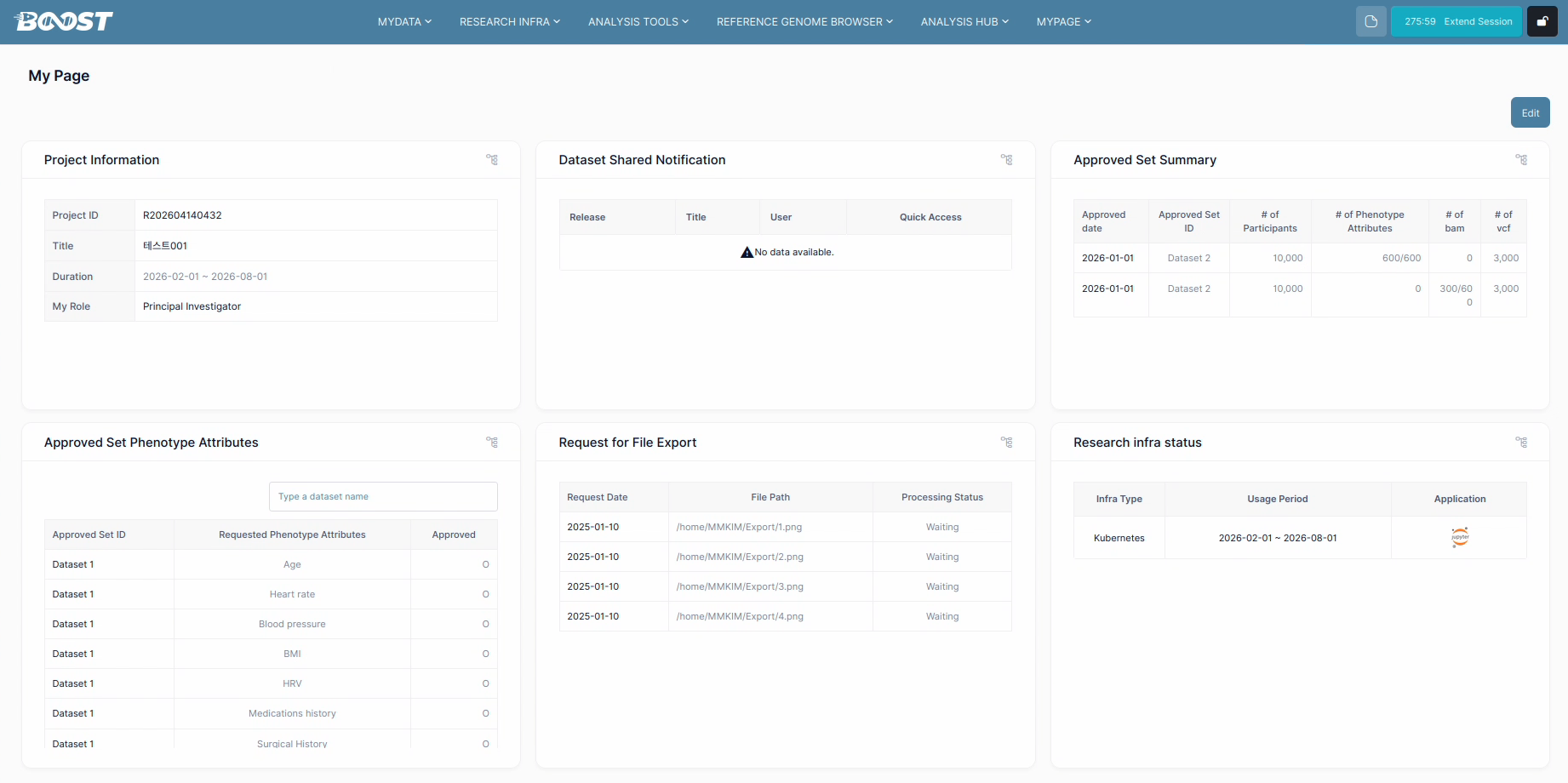The height and width of the screenshot is (783, 1568).
Task: Focus the dataset name search field
Action: pos(383,496)
